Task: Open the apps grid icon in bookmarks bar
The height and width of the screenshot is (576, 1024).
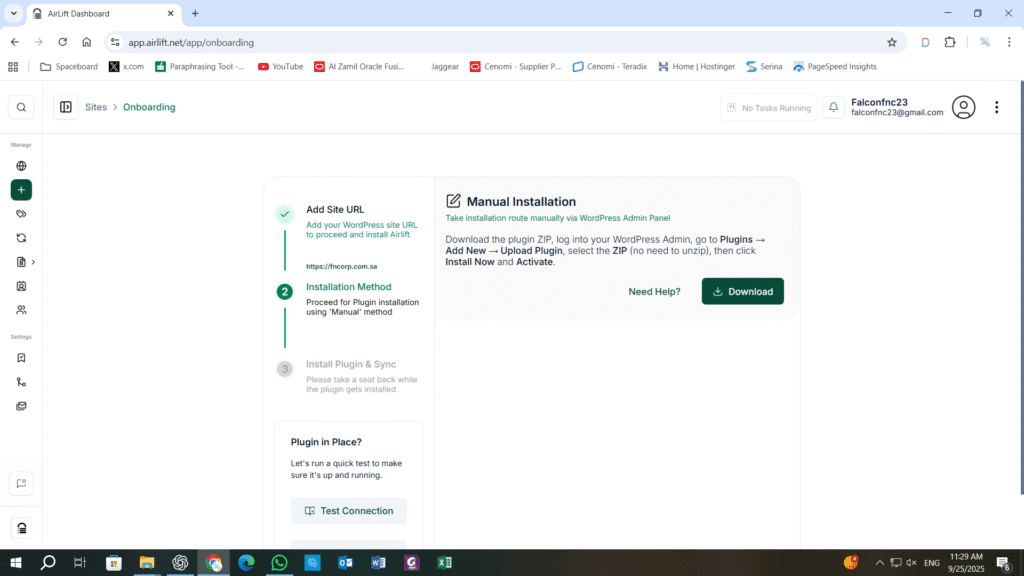Action: pyautogui.click(x=13, y=67)
